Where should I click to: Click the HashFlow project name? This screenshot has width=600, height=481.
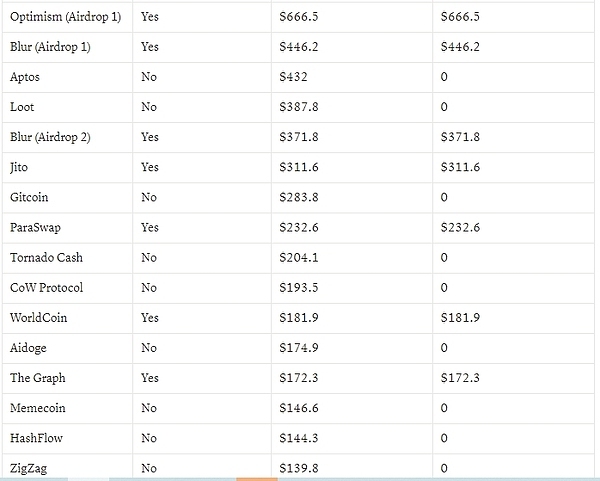click(x=36, y=437)
